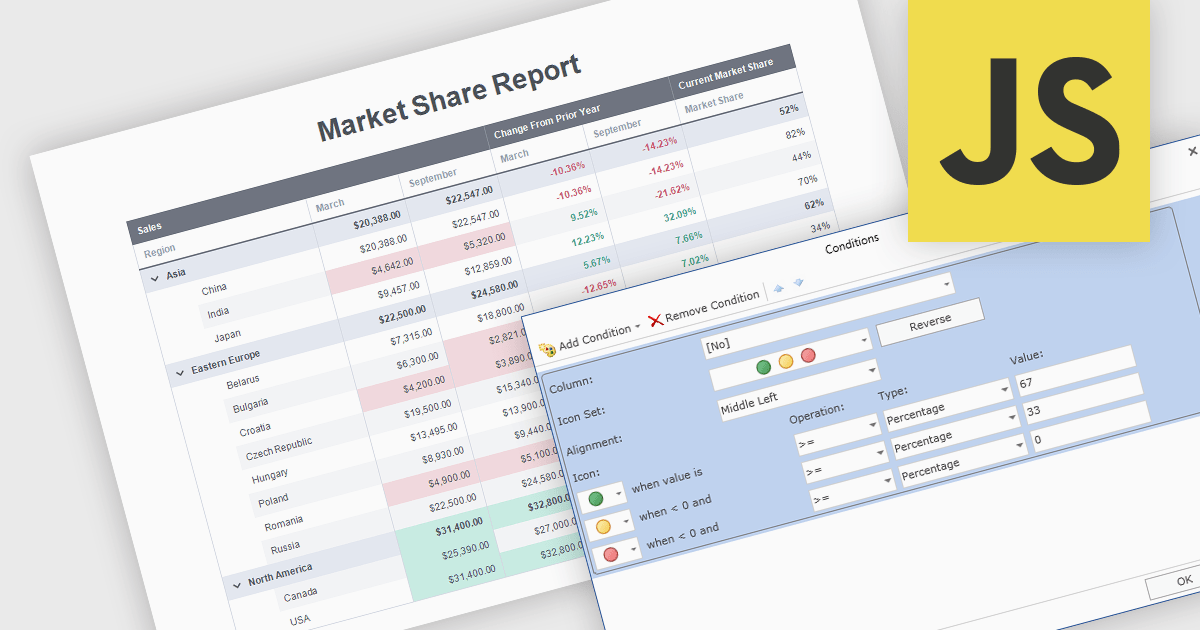Open the Add Condition dropdown arrow
Screen dimensions: 1200x630
coord(638,328)
